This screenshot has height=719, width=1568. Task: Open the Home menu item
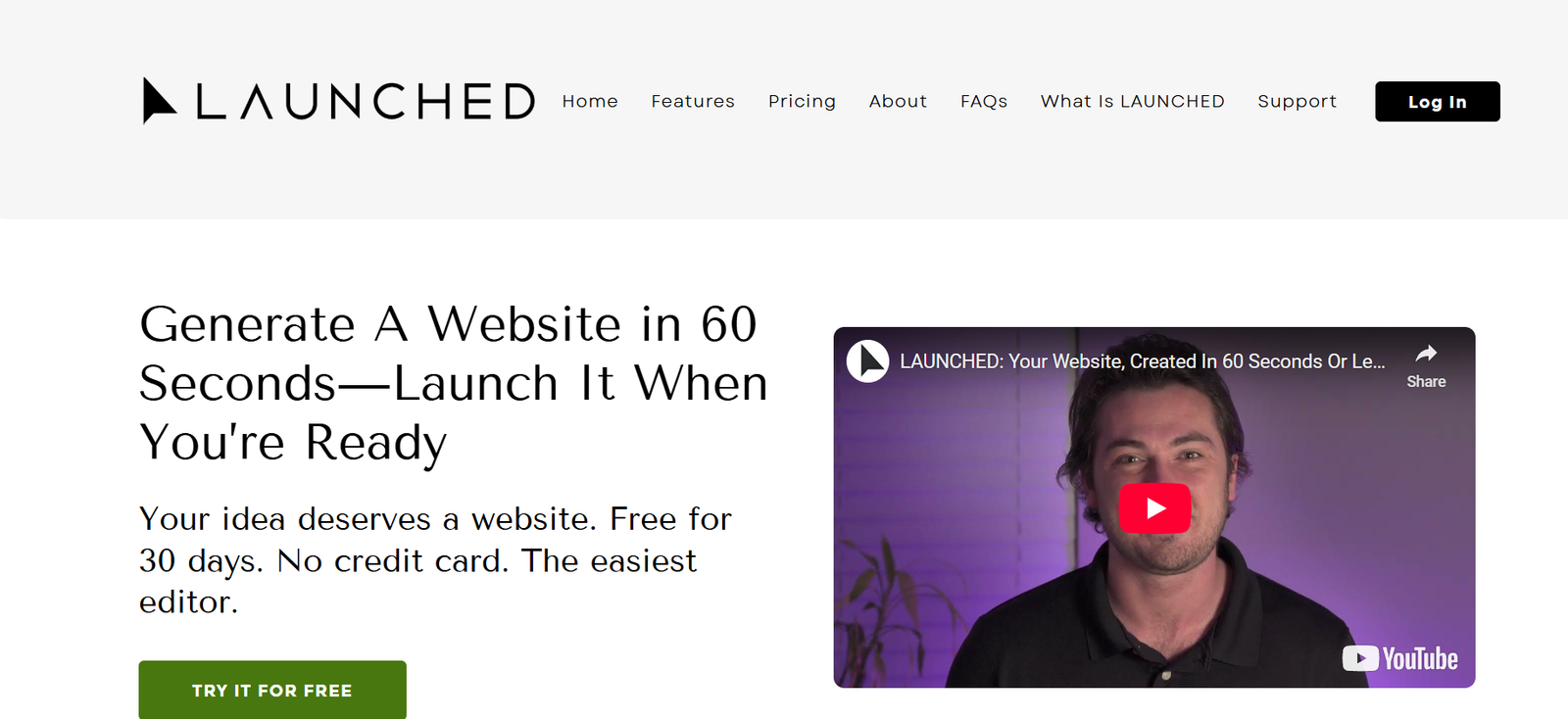tap(590, 101)
